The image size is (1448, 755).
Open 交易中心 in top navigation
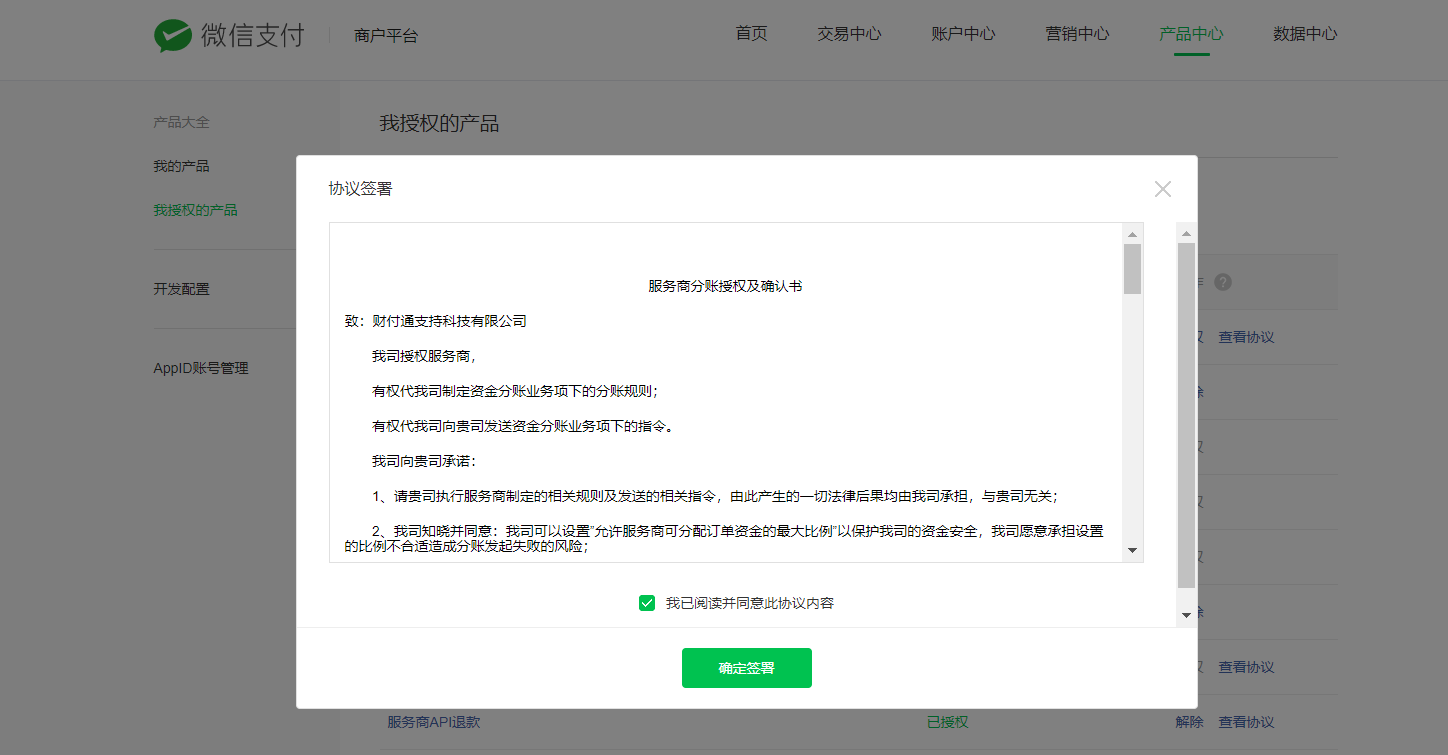pyautogui.click(x=849, y=34)
